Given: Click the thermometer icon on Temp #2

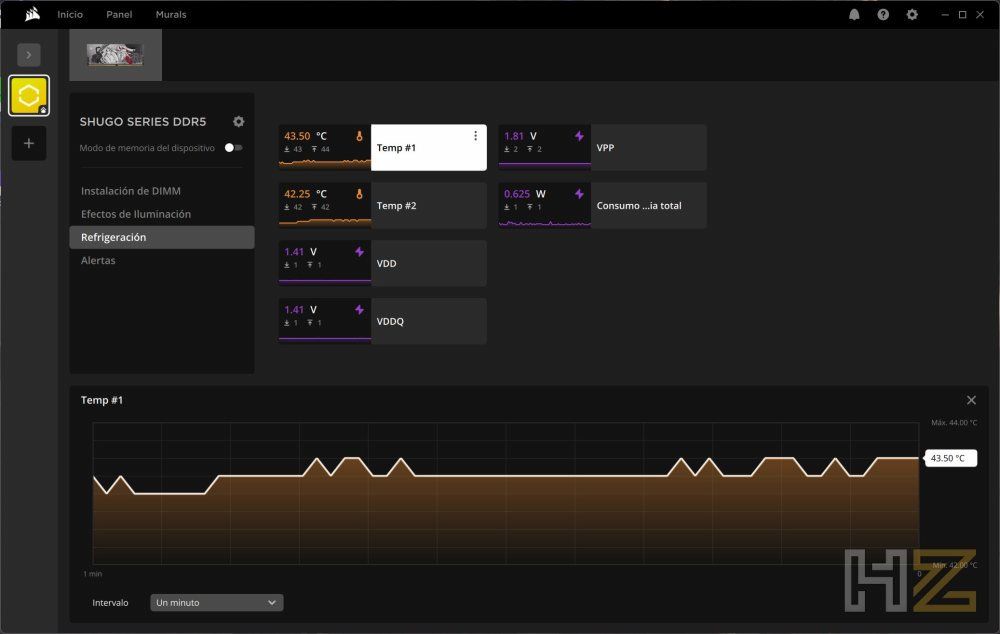Looking at the screenshot, I should tap(359, 194).
